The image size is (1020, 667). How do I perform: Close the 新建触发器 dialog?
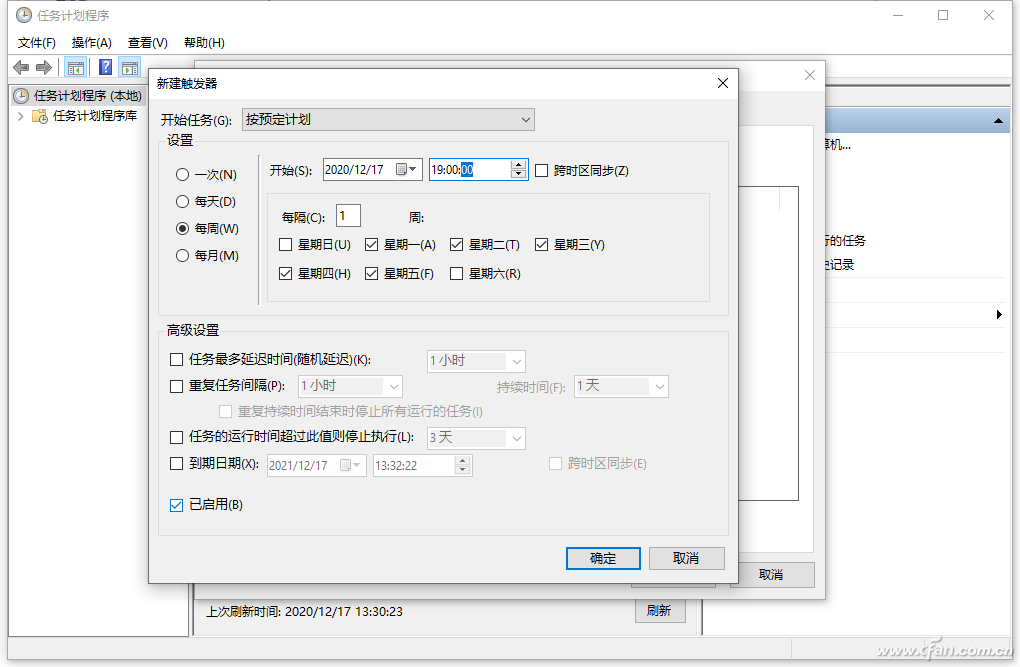tap(723, 83)
